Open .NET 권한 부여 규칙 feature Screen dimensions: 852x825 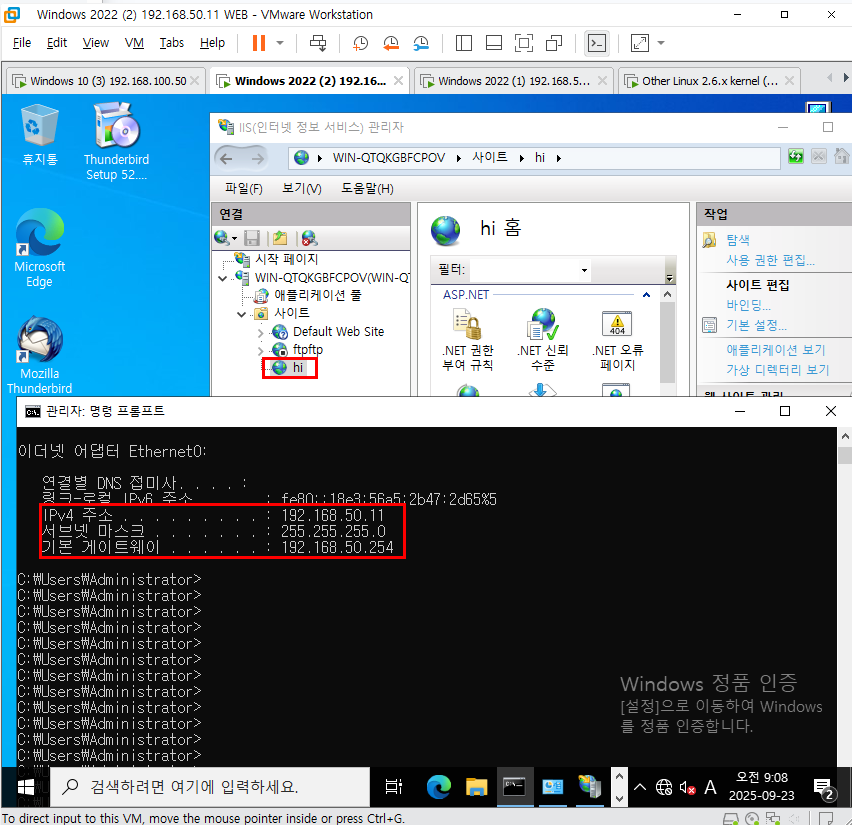point(467,340)
